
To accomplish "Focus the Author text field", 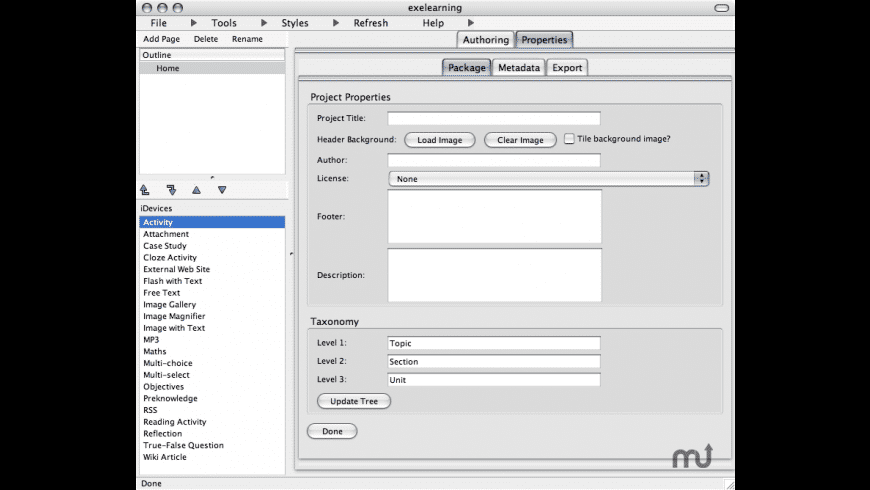I will [x=494, y=160].
